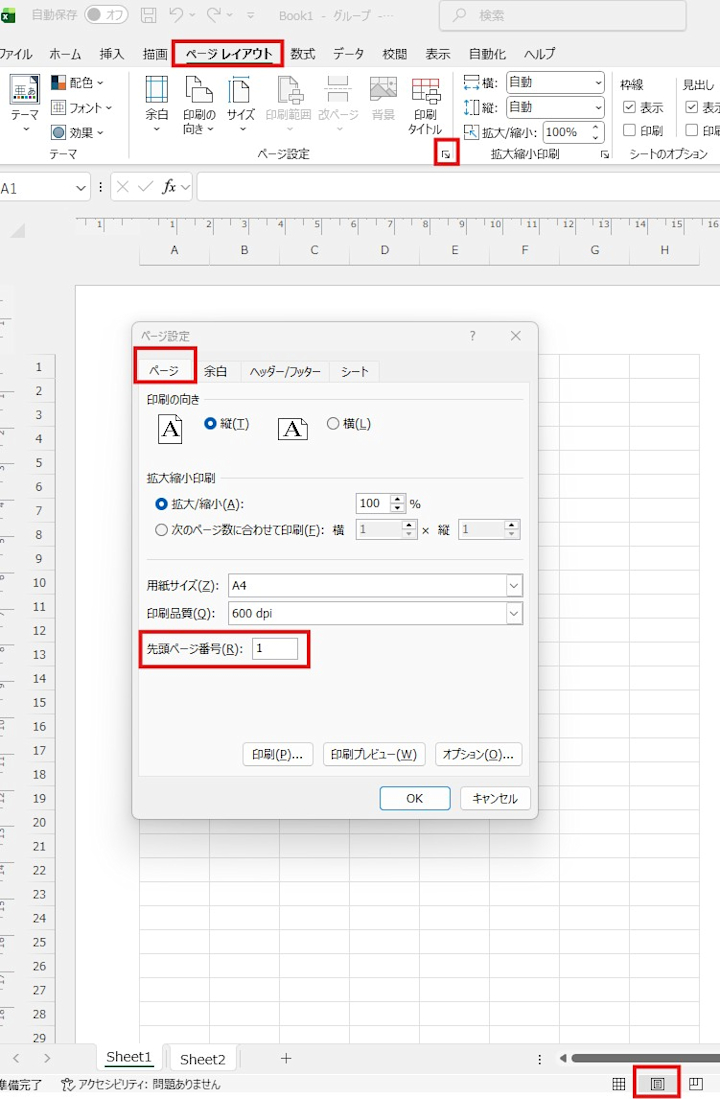The width and height of the screenshot is (720, 1099).
Task: Launch the Page Setup dialog launcher
Action: pos(446,153)
